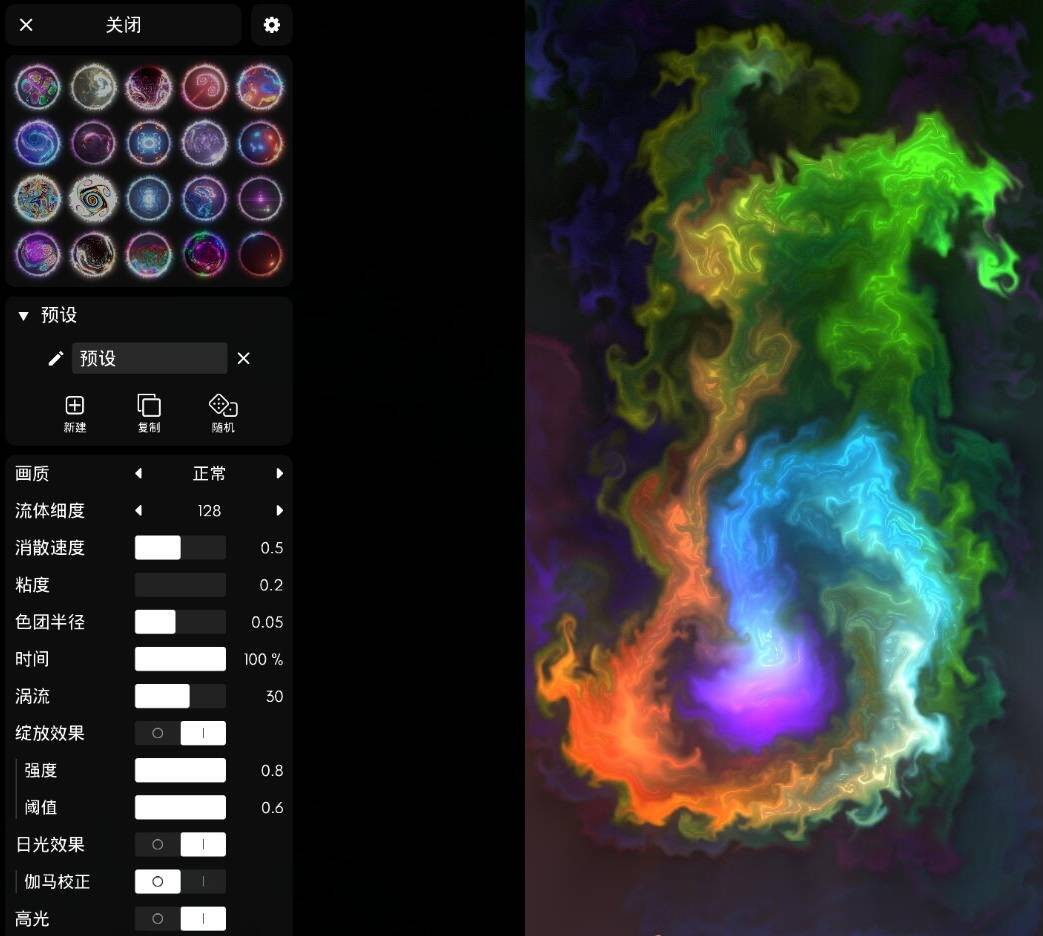Toggle the Bloom effect (绽放效果) switch

(x=180, y=733)
